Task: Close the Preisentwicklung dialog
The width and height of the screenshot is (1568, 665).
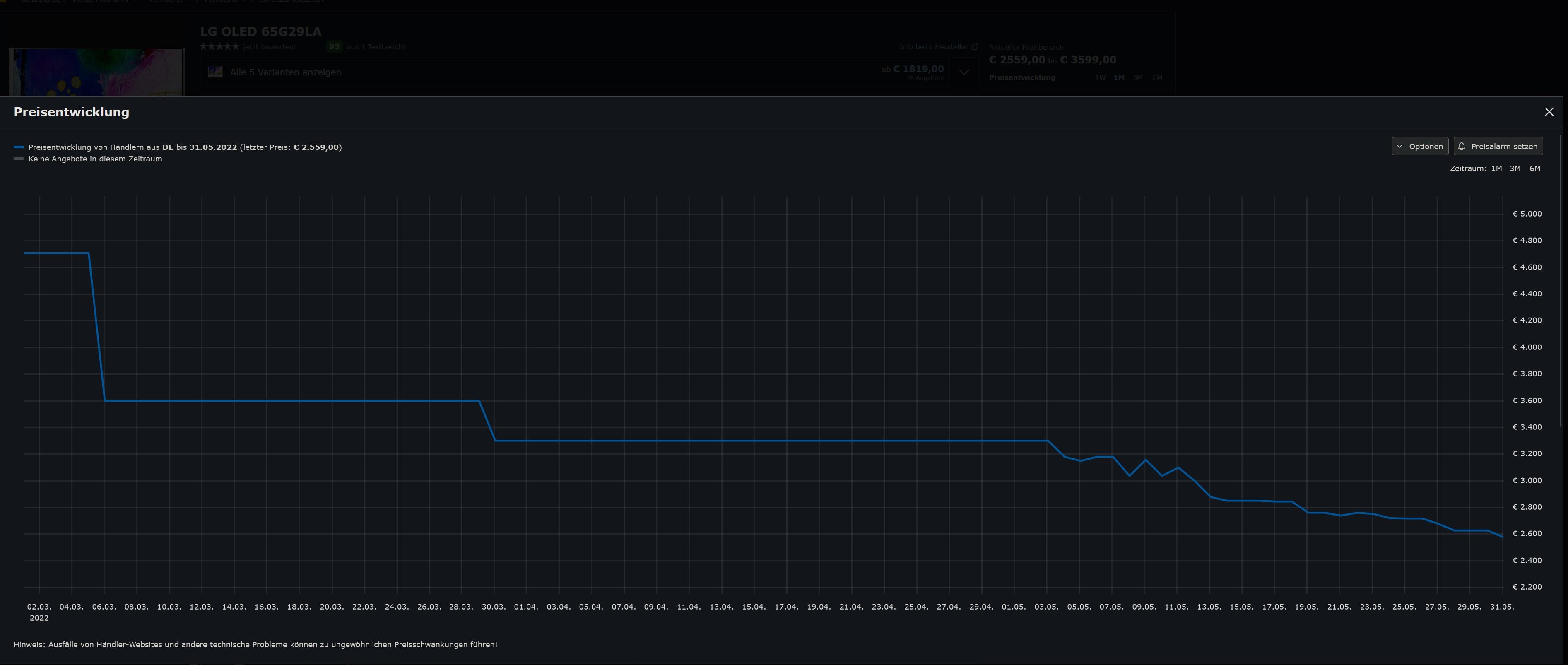Action: point(1549,112)
